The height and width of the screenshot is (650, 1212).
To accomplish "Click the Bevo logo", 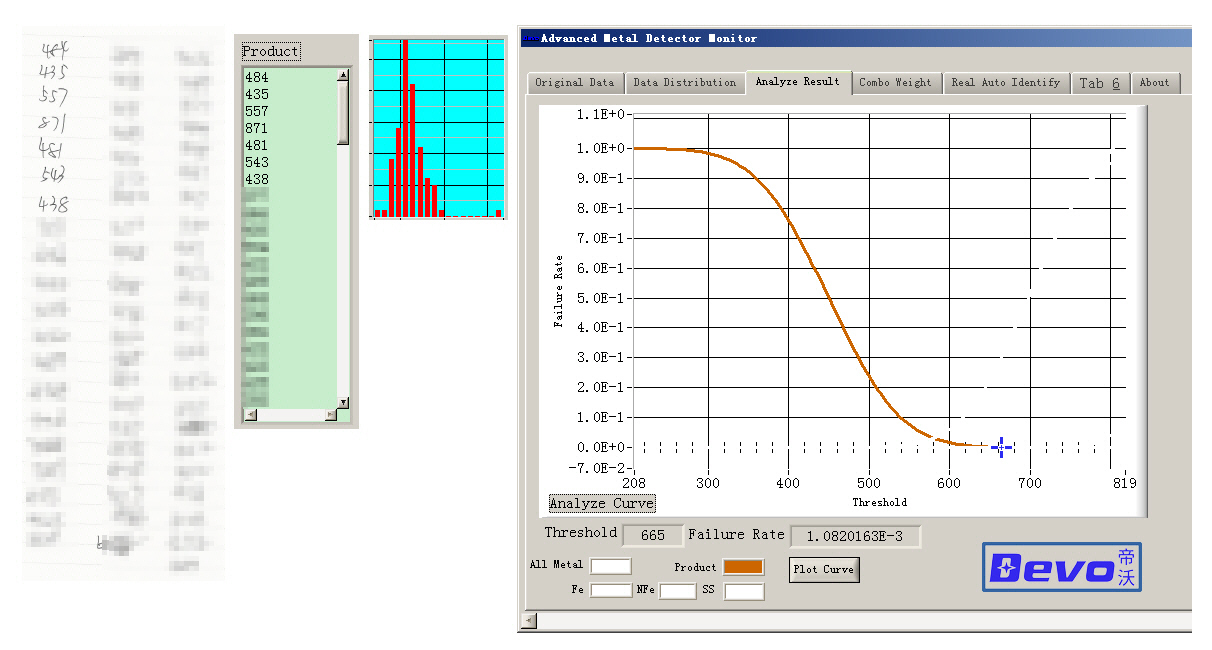I will point(1061,567).
